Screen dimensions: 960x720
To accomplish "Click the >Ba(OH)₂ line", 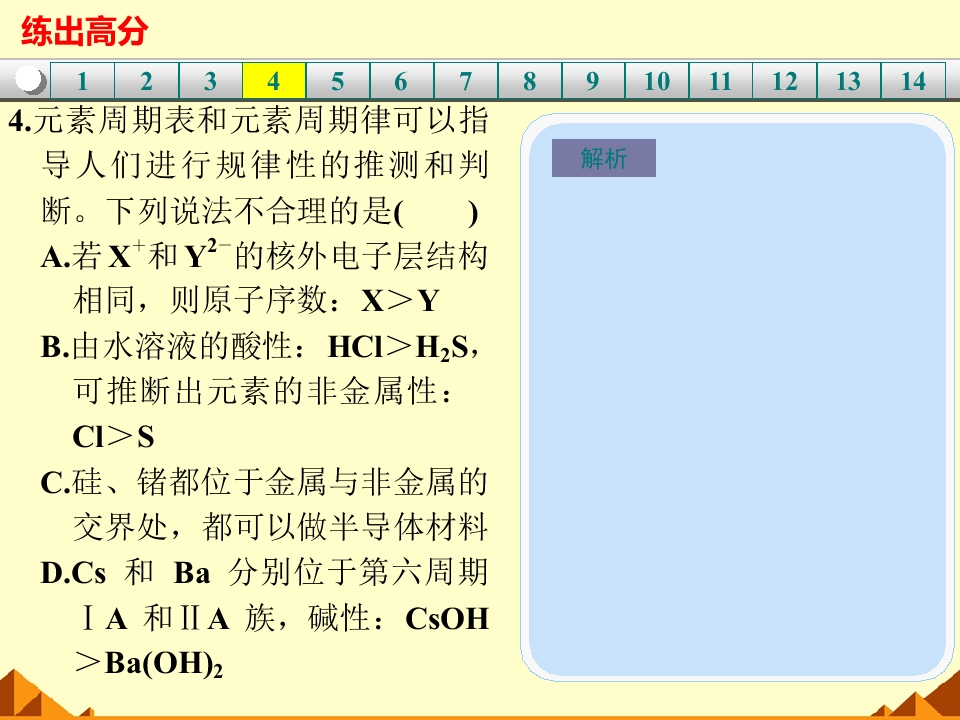I will tap(149, 664).
